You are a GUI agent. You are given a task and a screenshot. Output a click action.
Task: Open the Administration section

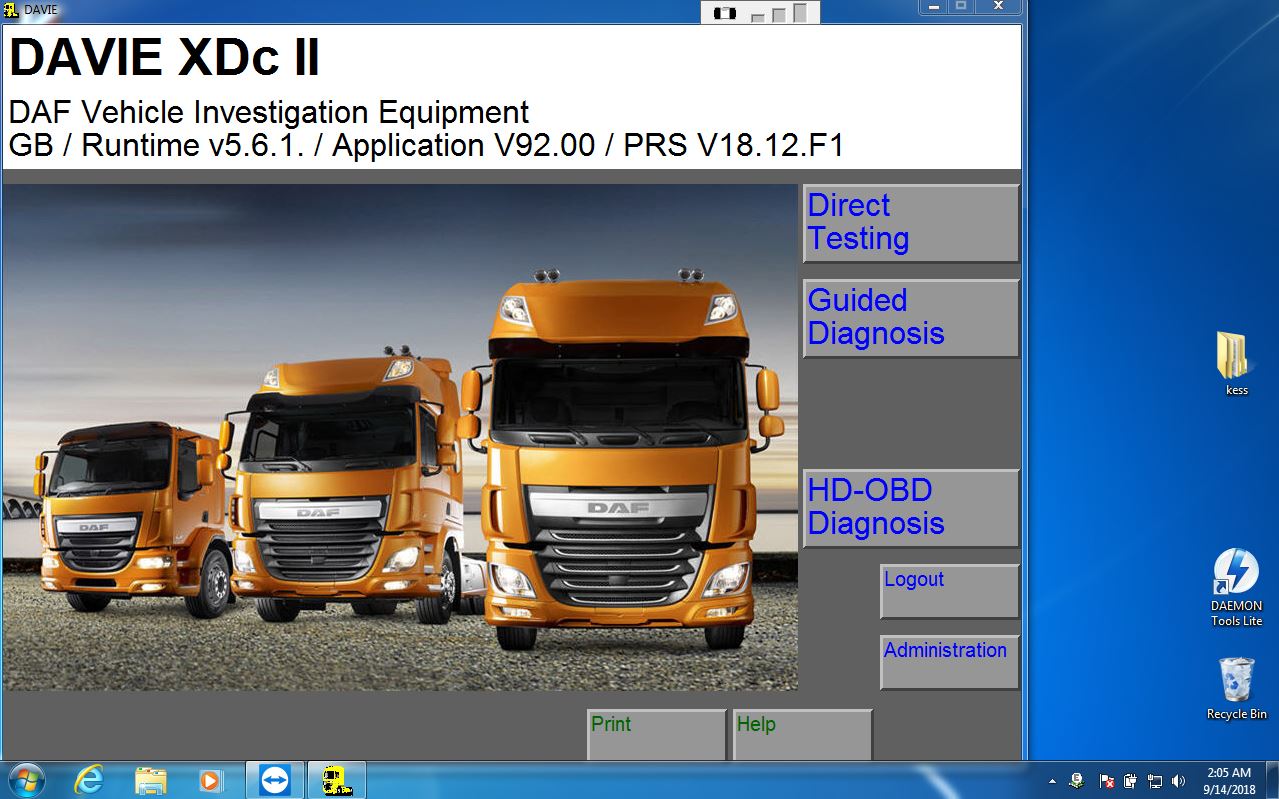[949, 661]
